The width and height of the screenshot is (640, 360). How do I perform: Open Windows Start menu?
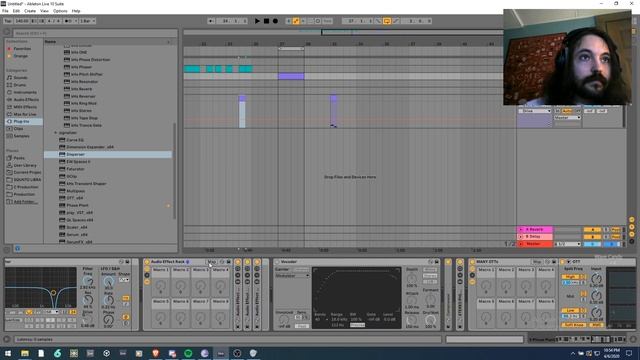(x=8, y=353)
